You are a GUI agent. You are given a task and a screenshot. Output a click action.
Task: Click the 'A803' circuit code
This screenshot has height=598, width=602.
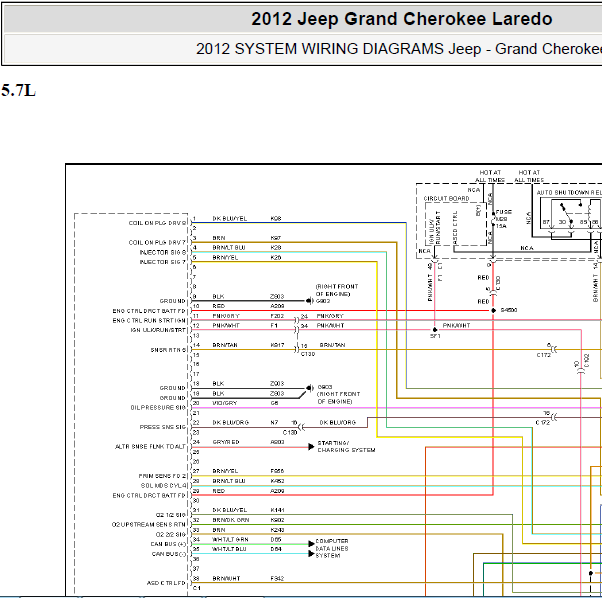(x=277, y=442)
